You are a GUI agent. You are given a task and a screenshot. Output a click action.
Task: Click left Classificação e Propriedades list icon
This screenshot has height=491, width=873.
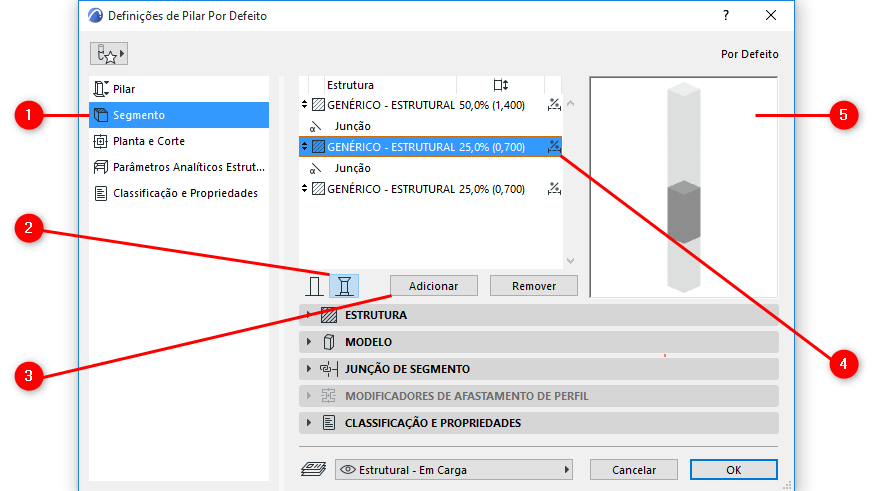(101, 193)
